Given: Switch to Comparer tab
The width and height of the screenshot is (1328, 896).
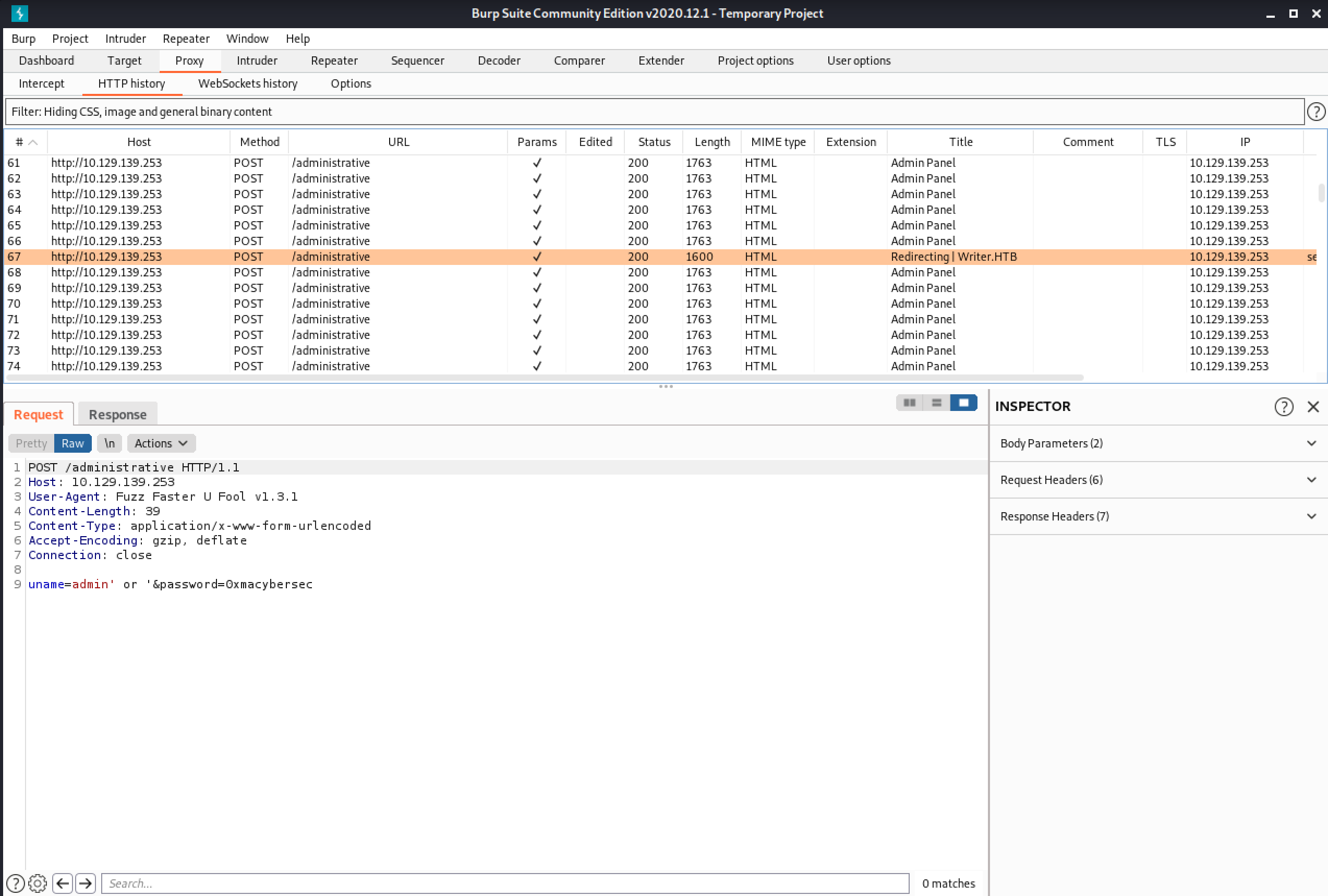Looking at the screenshot, I should [580, 60].
